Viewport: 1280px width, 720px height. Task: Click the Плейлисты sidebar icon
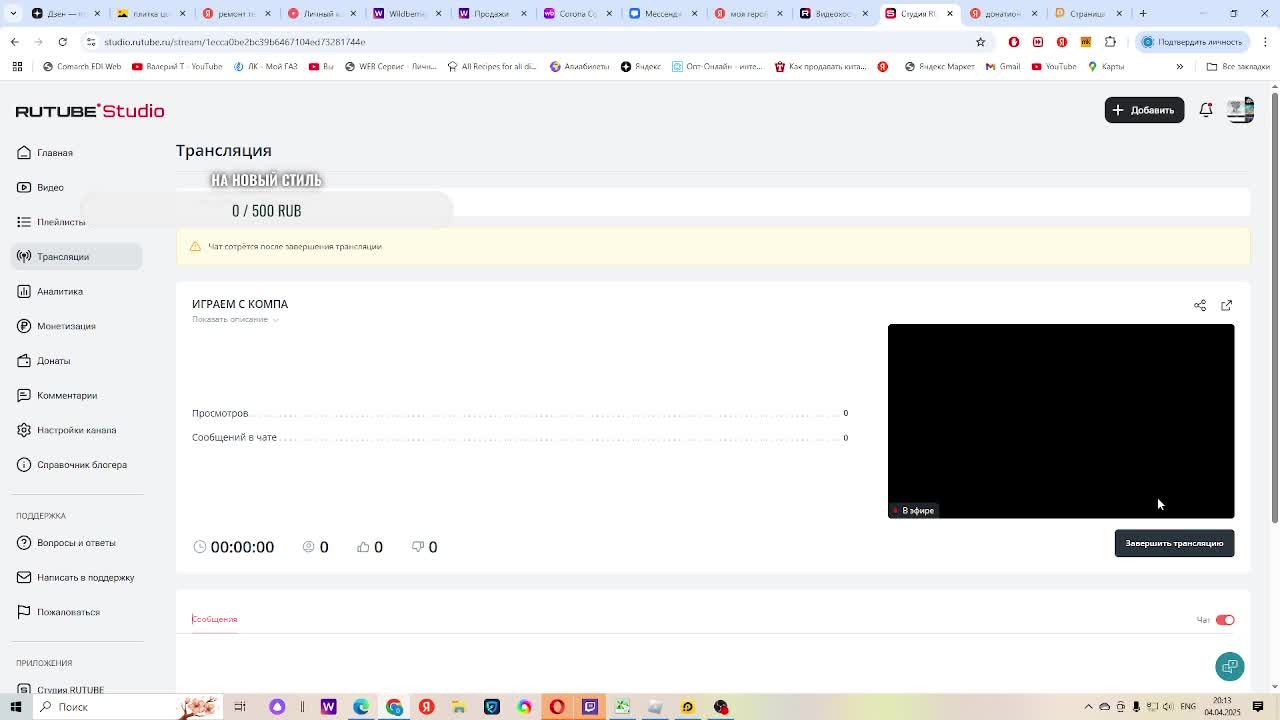click(x=24, y=222)
